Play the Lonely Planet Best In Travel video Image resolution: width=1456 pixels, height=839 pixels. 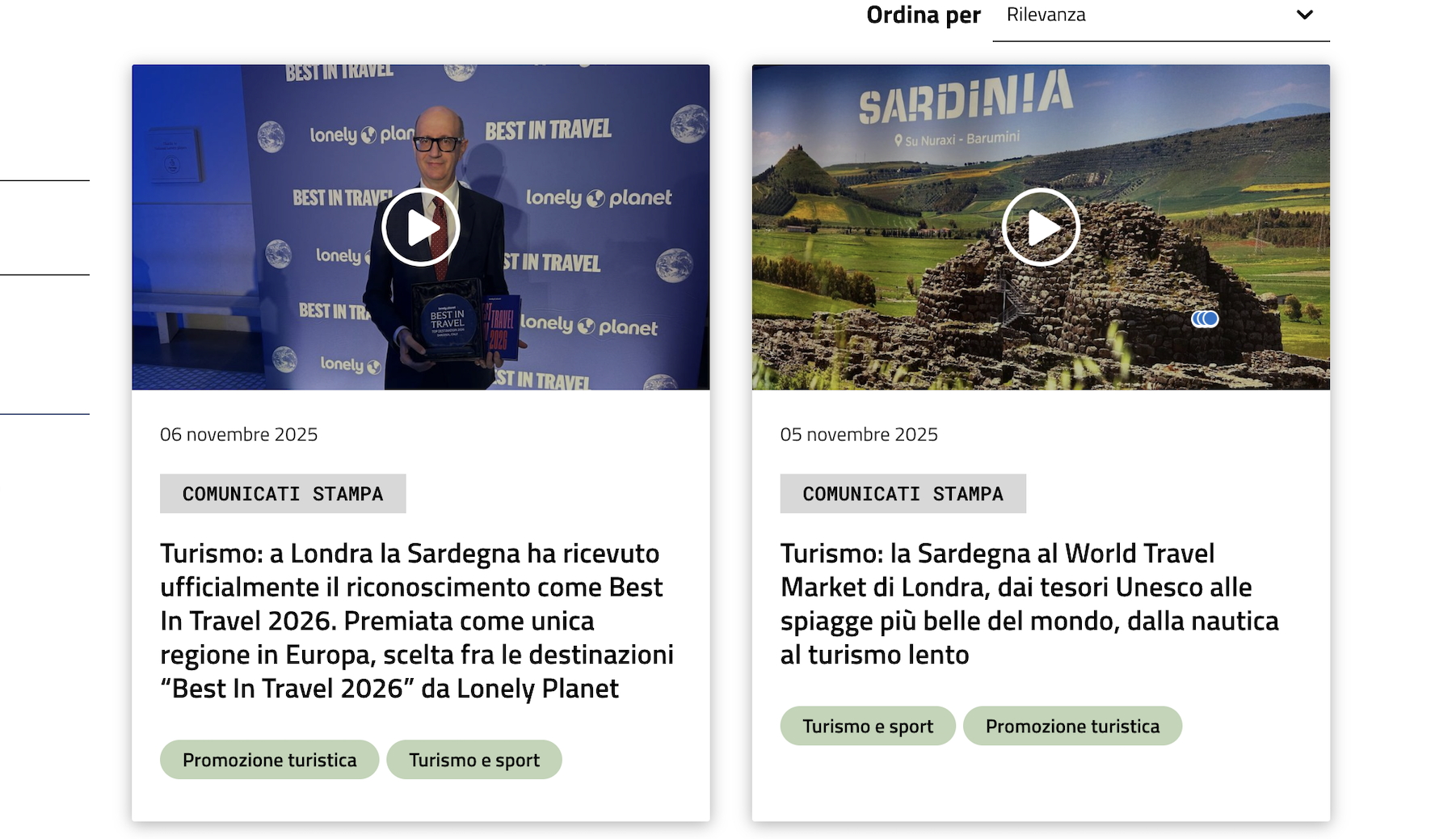pyautogui.click(x=420, y=227)
